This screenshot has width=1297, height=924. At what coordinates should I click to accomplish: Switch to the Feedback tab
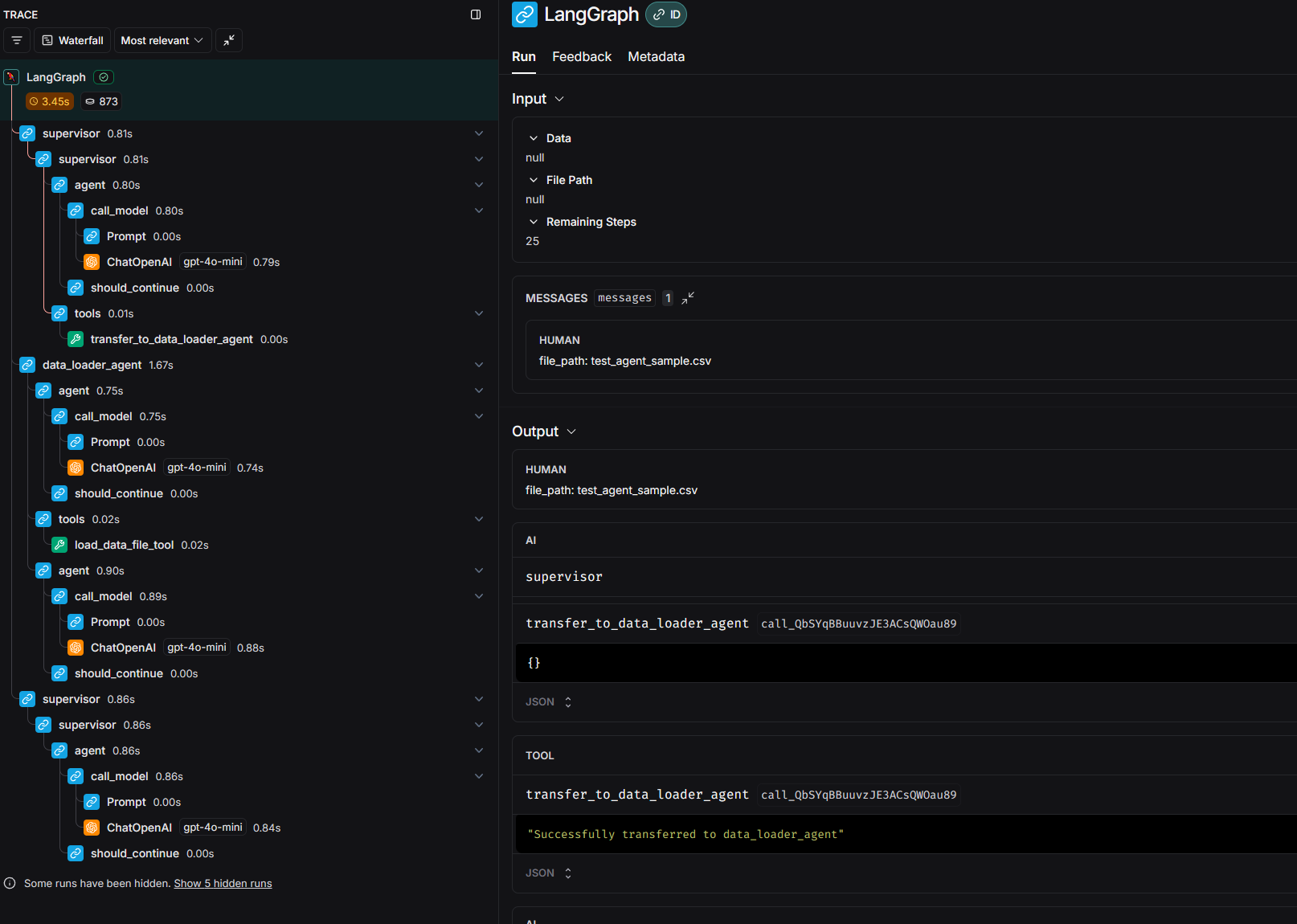582,57
